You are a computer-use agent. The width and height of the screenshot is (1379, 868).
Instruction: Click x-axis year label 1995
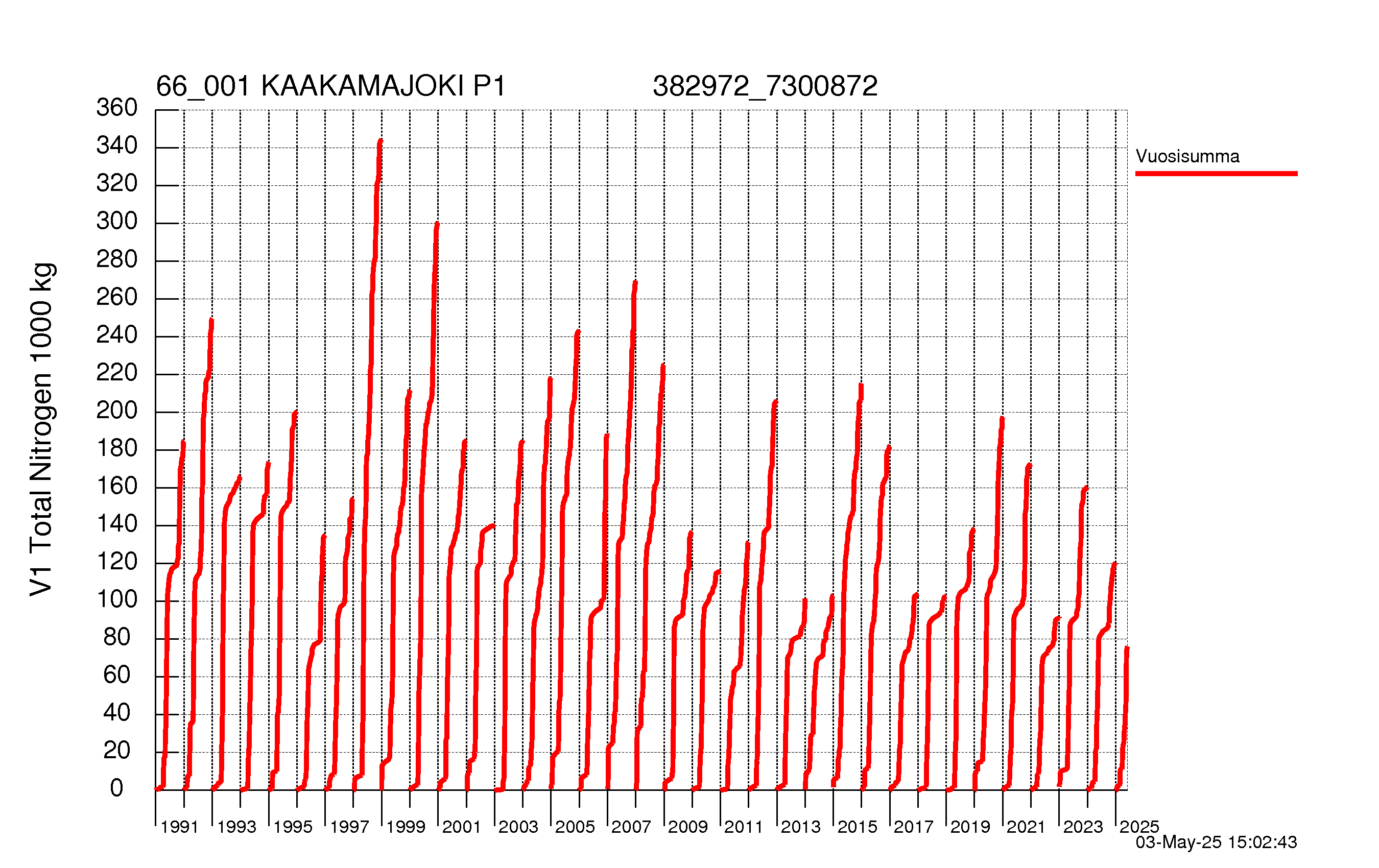pyautogui.click(x=293, y=827)
